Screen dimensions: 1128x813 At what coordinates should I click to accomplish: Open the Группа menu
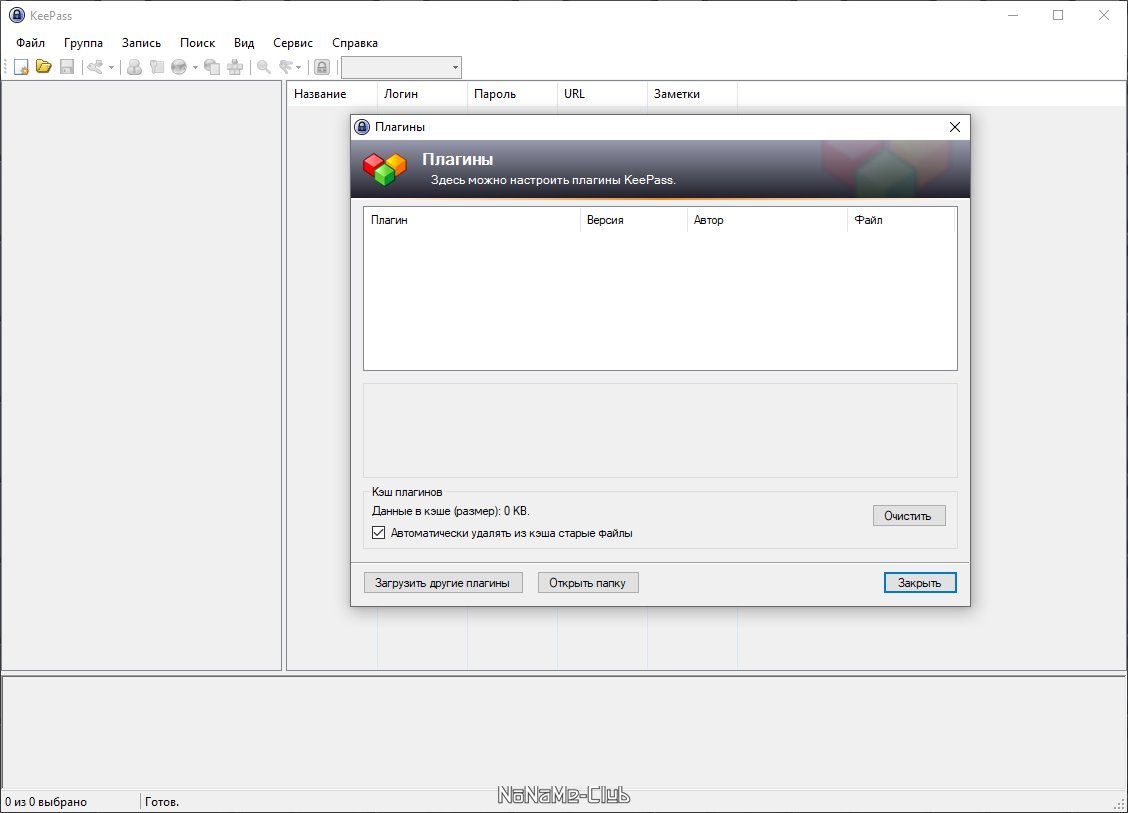(83, 43)
